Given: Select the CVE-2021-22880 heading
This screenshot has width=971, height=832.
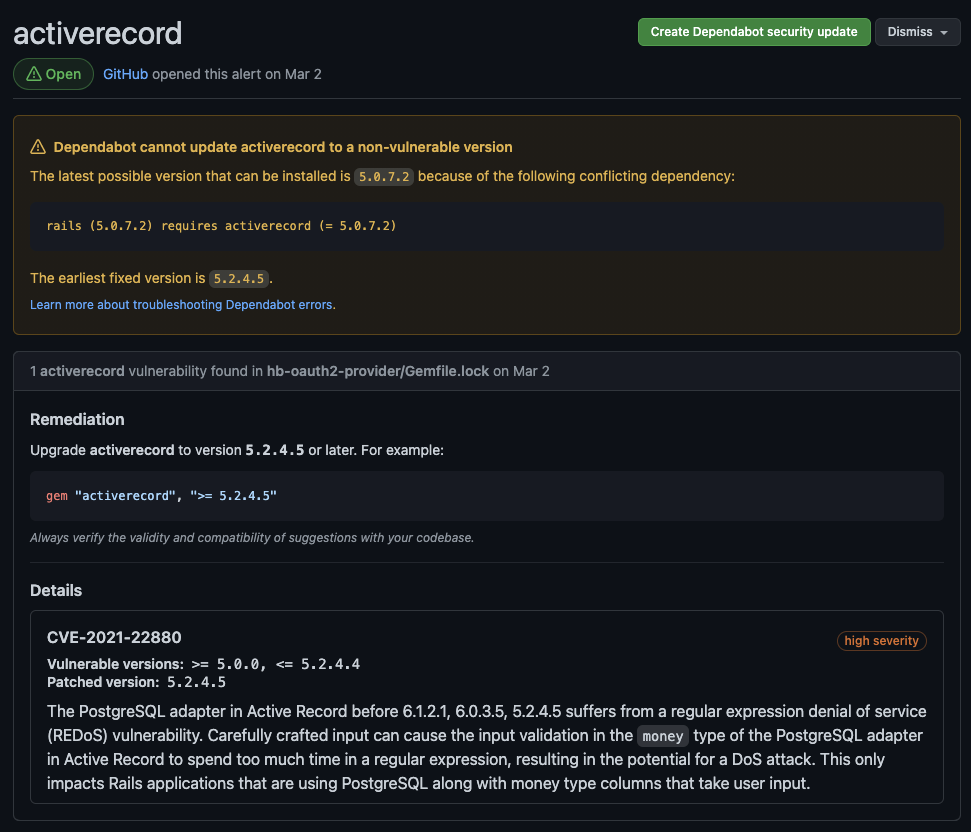Looking at the screenshot, I should [113, 637].
